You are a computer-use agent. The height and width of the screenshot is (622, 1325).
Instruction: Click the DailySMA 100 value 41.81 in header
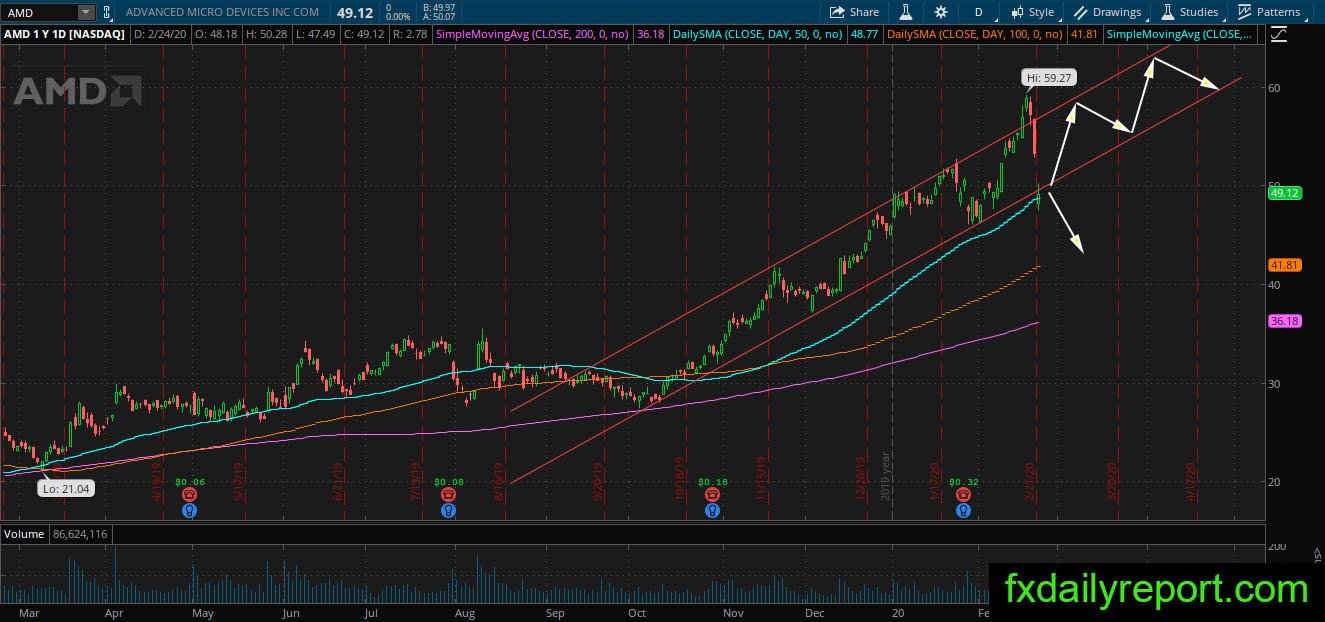[1085, 34]
